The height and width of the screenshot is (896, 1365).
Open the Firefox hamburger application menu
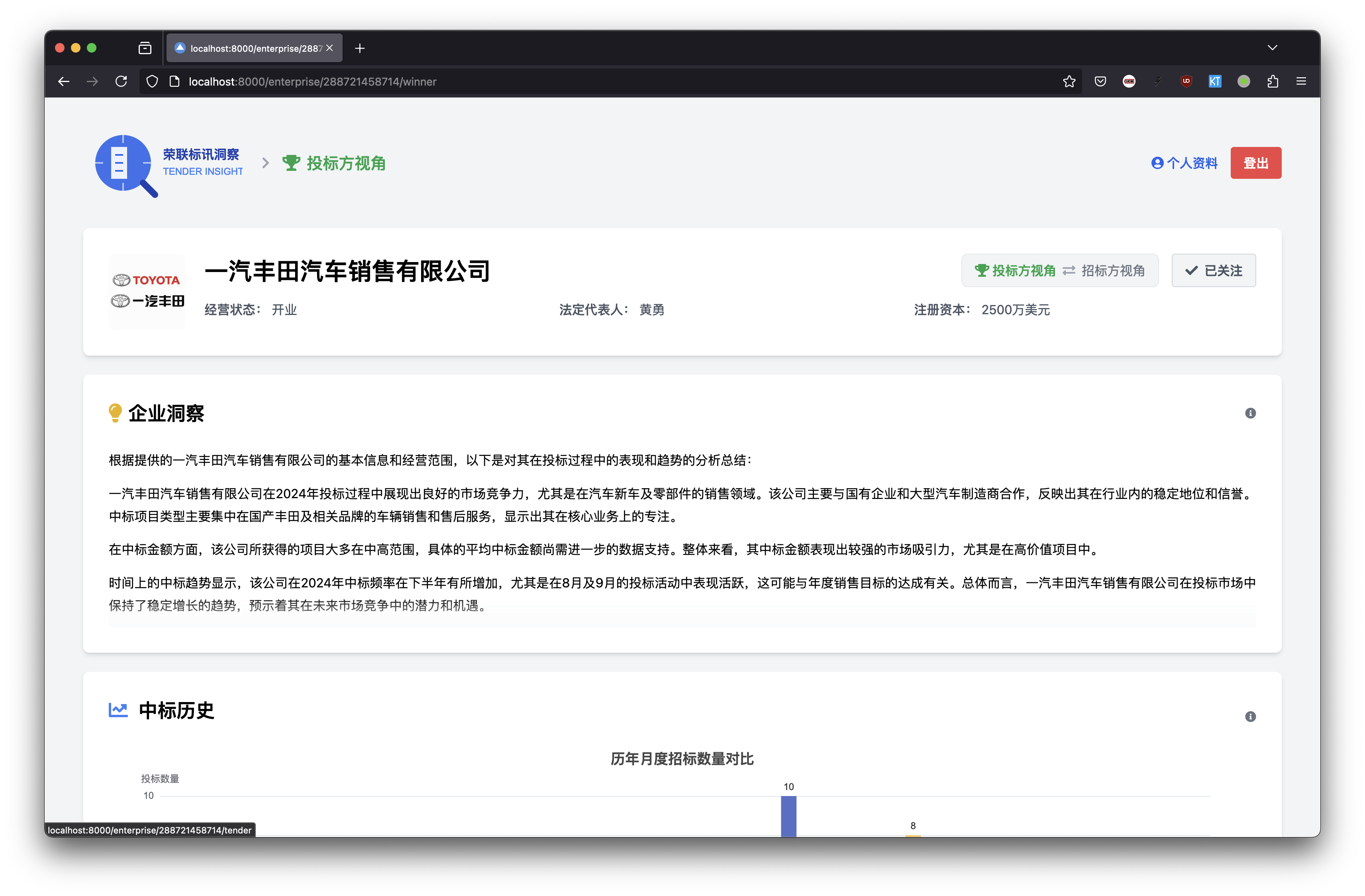pyautogui.click(x=1301, y=81)
